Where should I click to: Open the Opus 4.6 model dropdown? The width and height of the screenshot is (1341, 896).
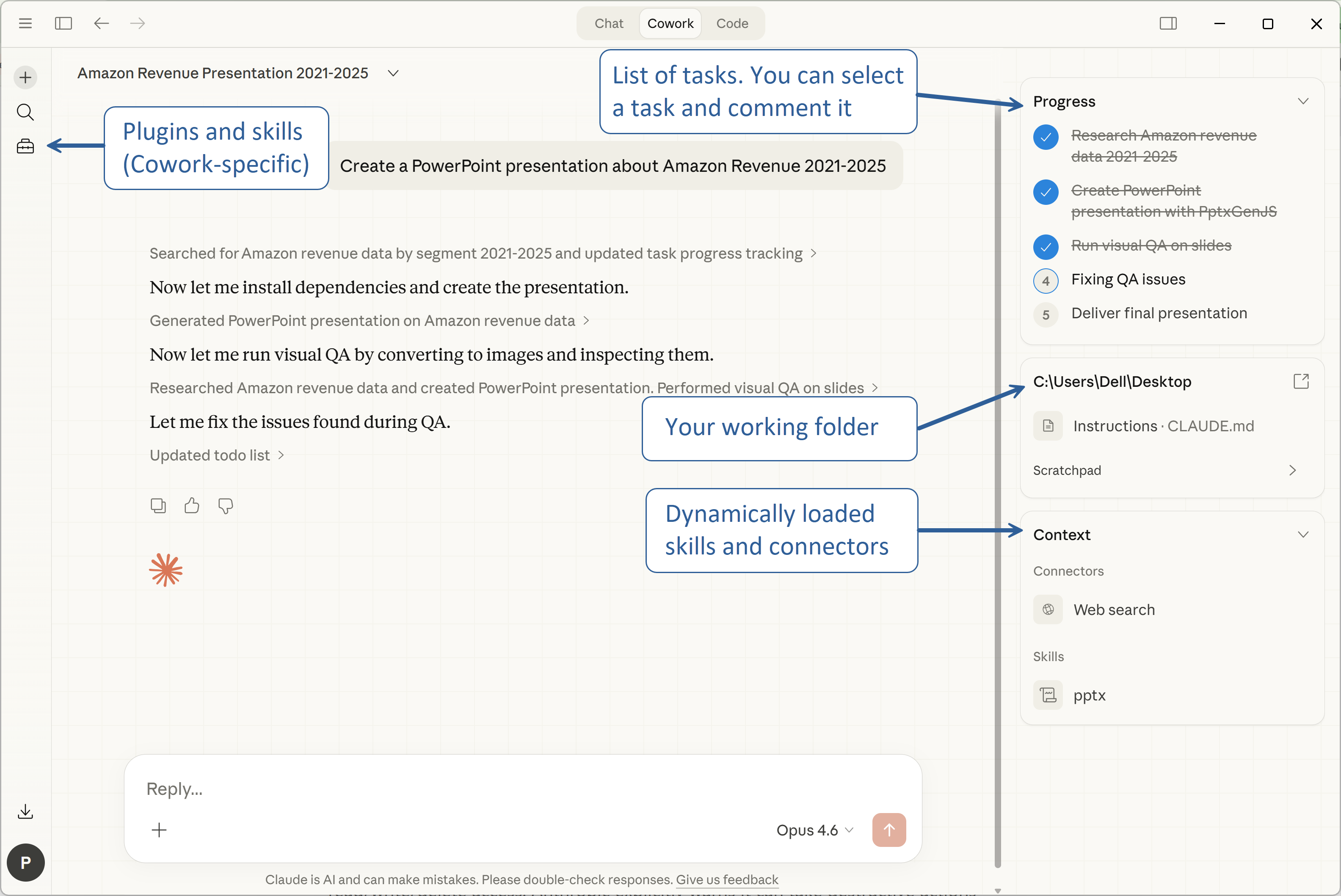(815, 830)
